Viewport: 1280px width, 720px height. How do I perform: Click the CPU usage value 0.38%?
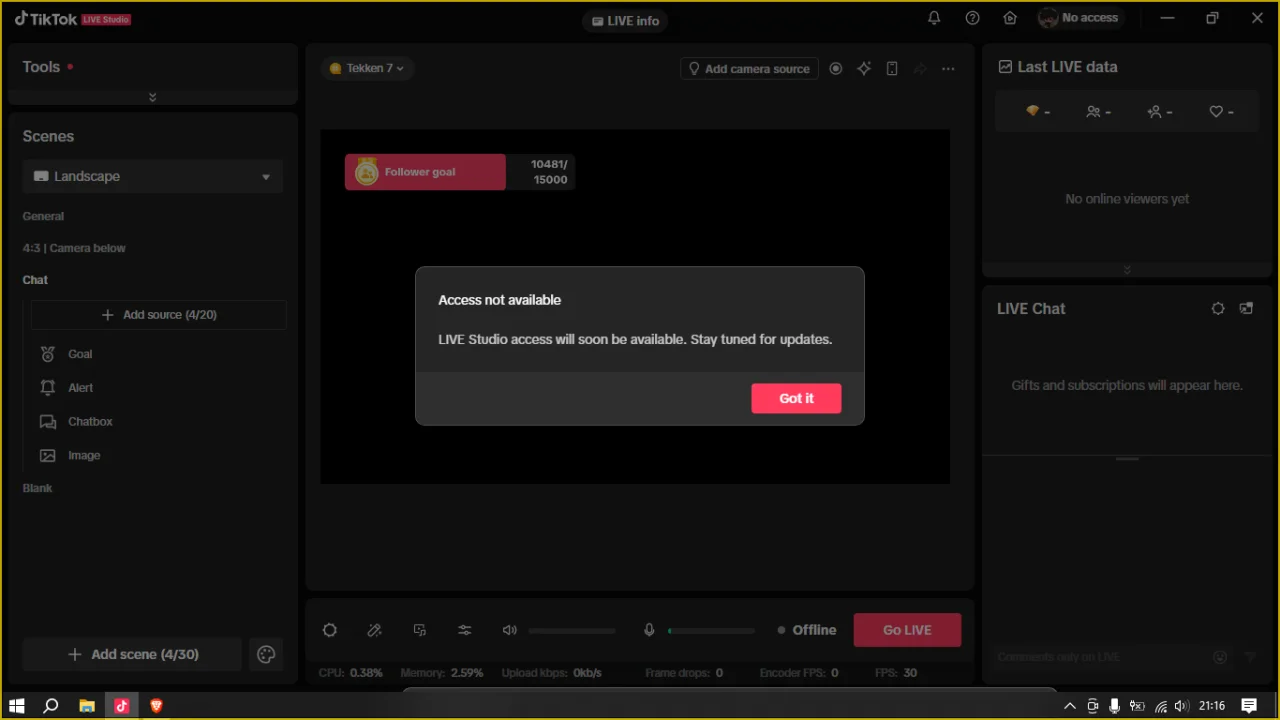[x=366, y=673]
